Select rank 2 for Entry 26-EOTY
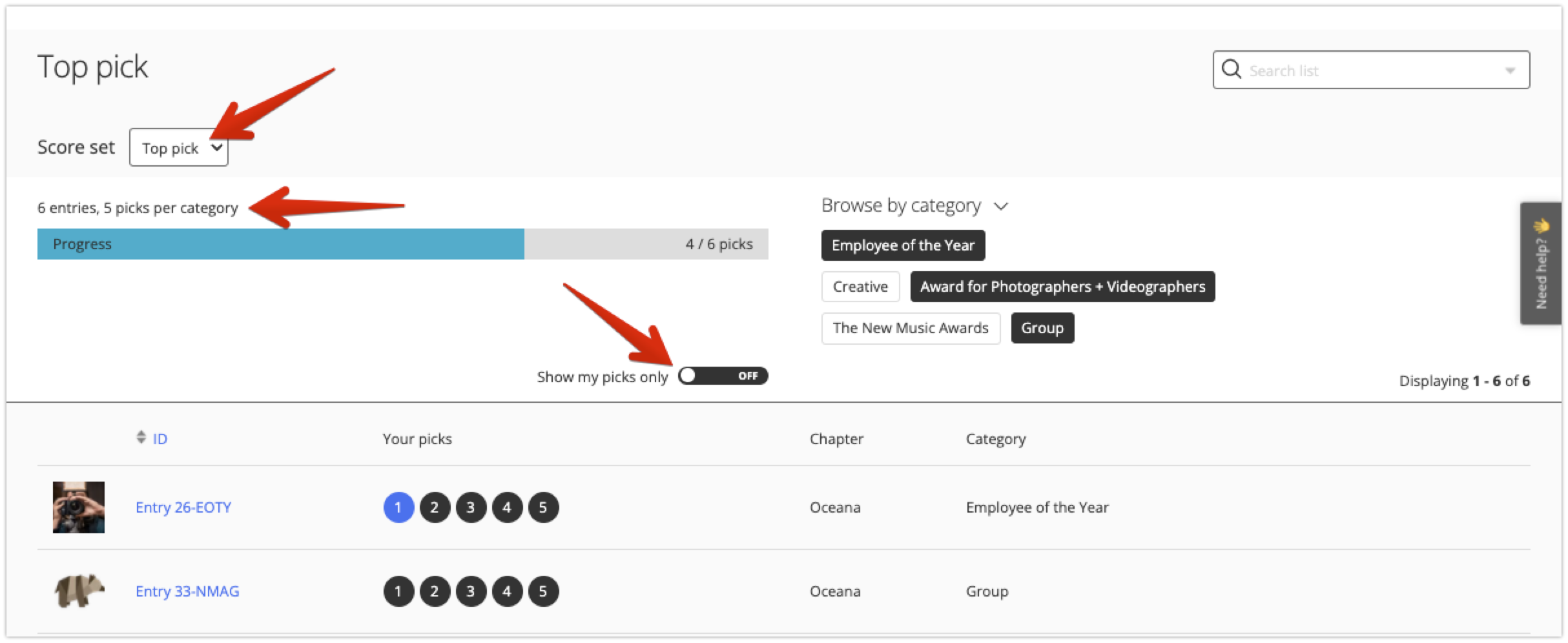 coord(435,507)
